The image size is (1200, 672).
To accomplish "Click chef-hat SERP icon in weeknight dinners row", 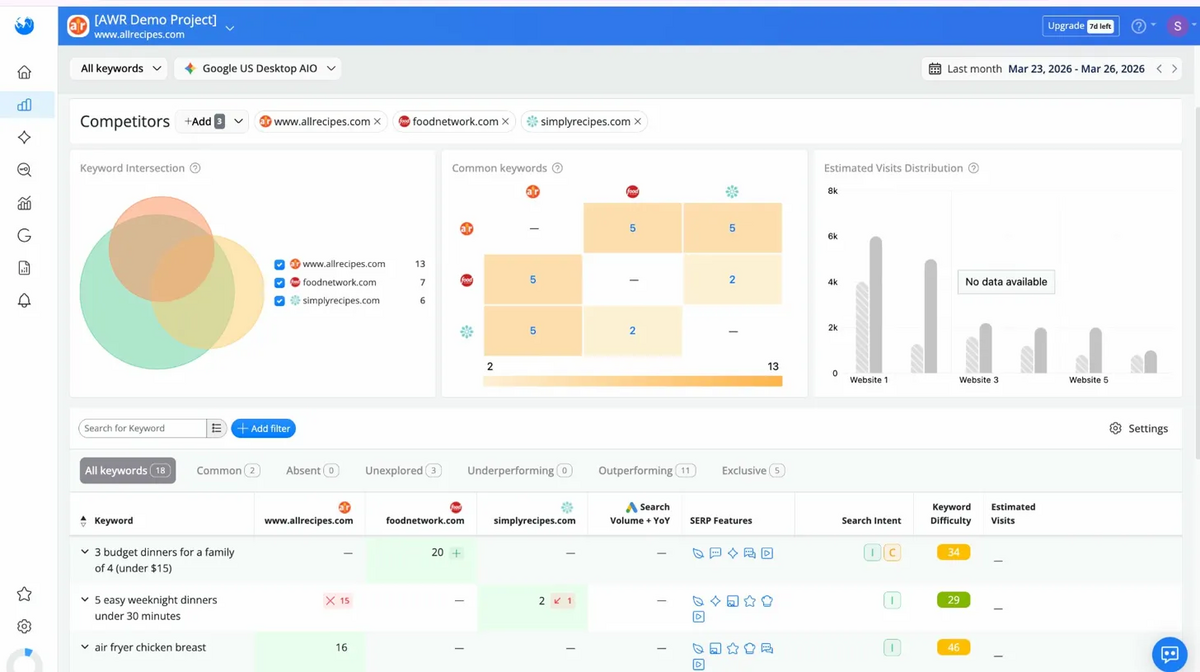I will click(x=767, y=601).
